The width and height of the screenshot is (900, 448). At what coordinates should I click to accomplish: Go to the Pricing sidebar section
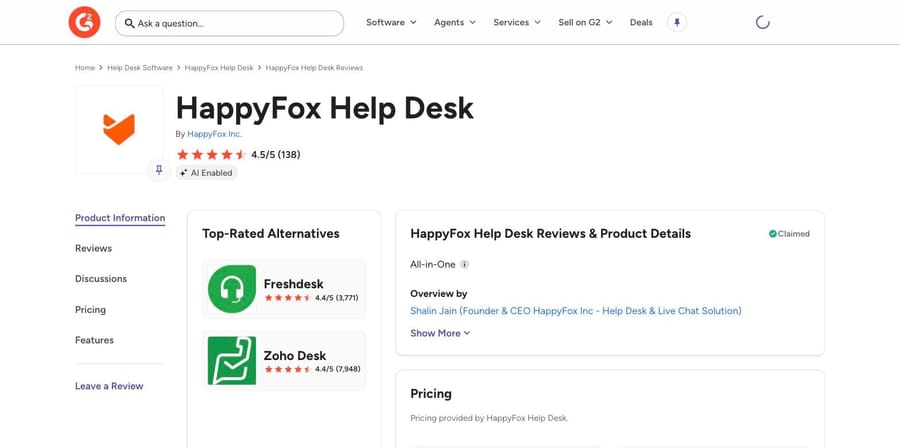pyautogui.click(x=91, y=310)
